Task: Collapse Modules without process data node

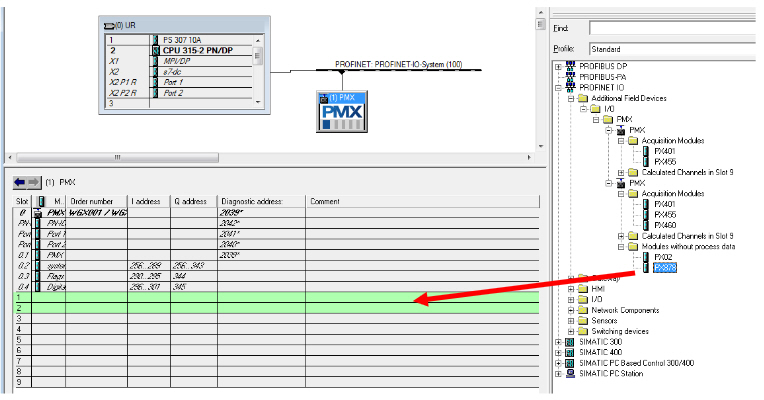Action: point(621,247)
